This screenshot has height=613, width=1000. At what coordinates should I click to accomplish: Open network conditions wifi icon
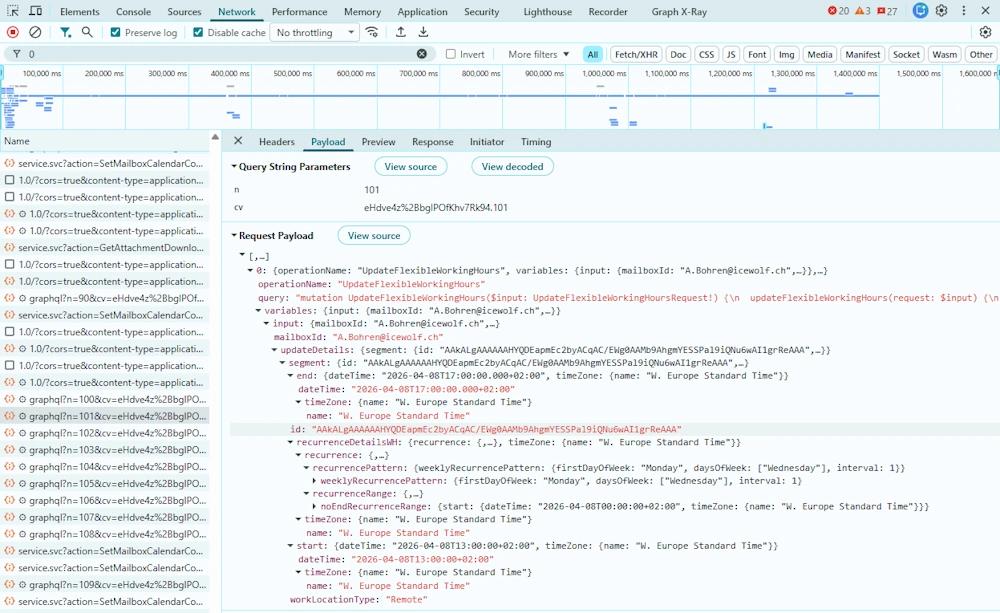coord(372,32)
